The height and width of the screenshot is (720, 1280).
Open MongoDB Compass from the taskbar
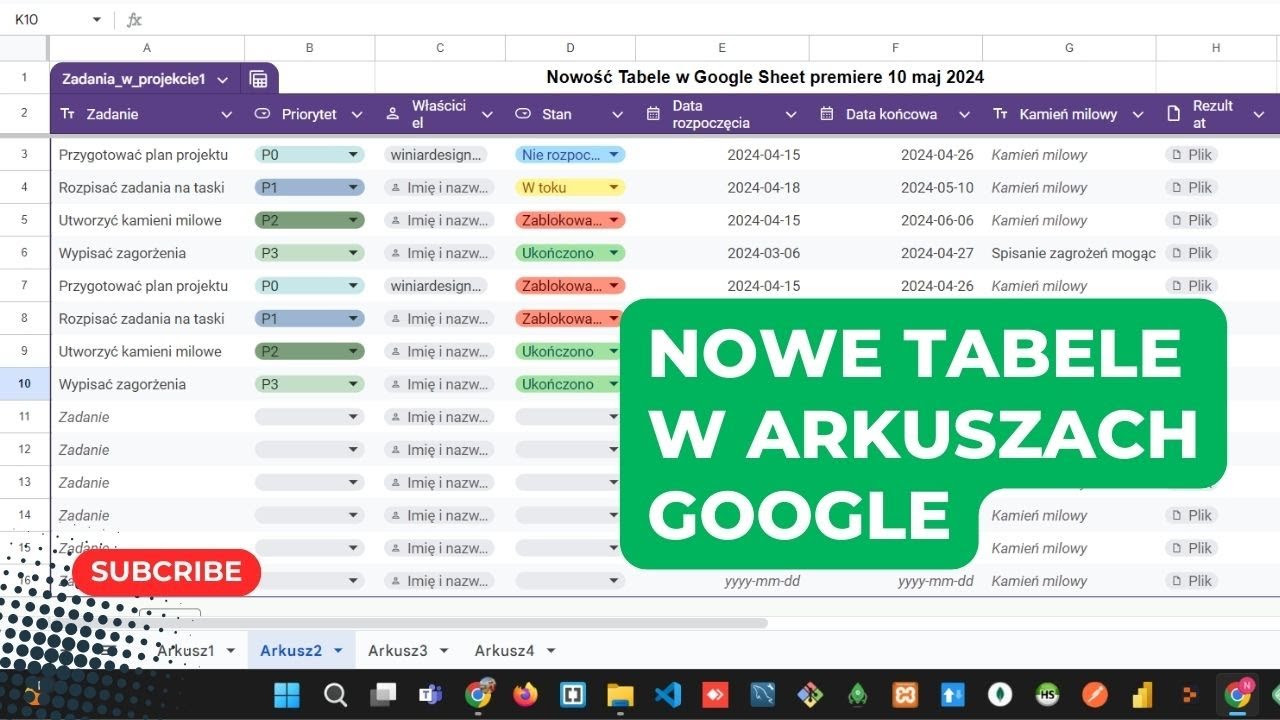point(1000,694)
